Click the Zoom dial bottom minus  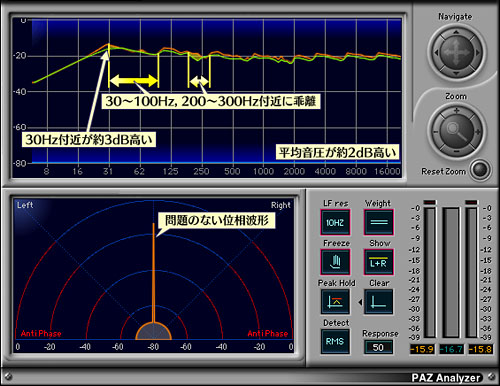[x=456, y=152]
